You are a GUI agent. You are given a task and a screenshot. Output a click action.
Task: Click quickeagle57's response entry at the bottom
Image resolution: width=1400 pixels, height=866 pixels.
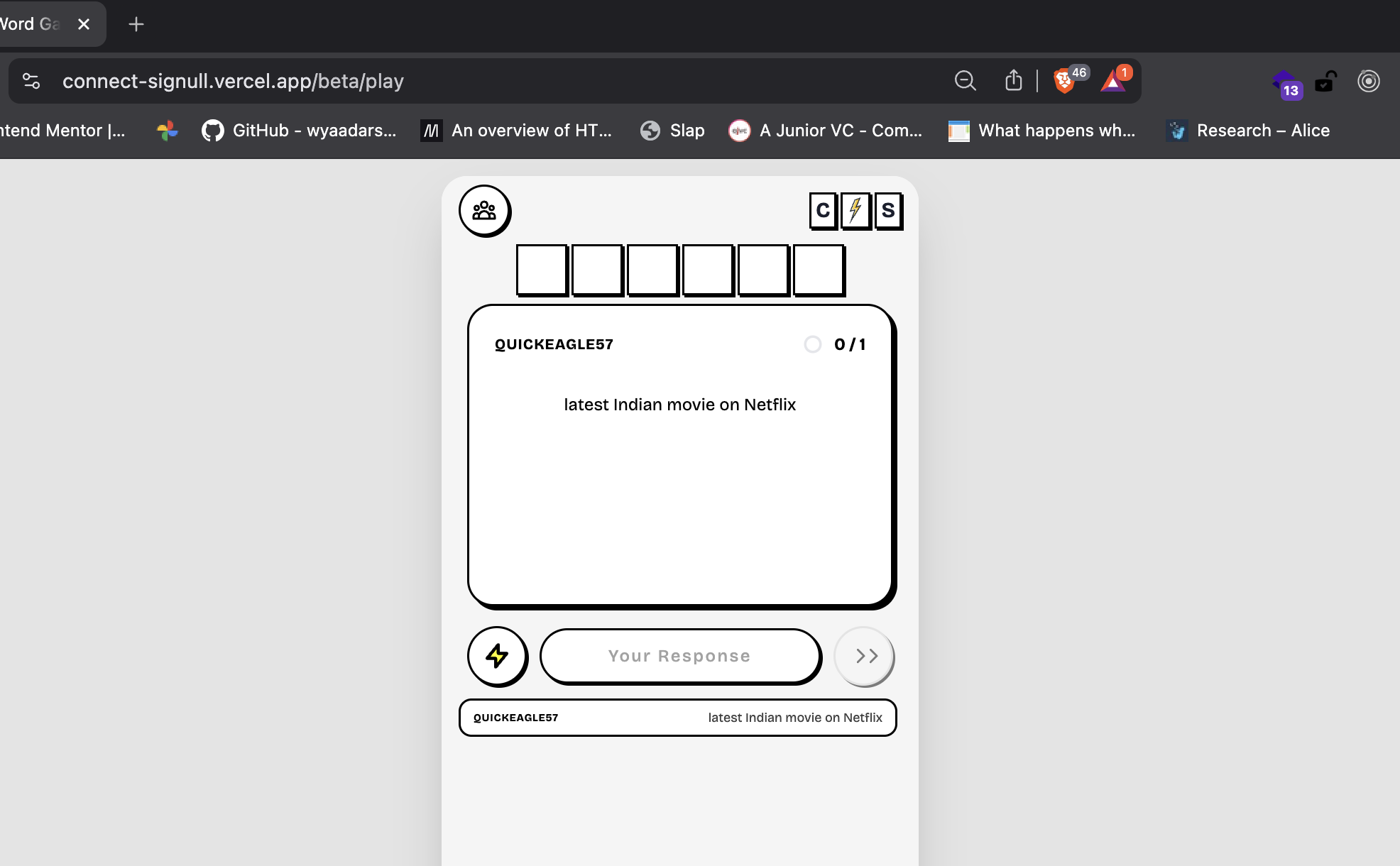678,718
